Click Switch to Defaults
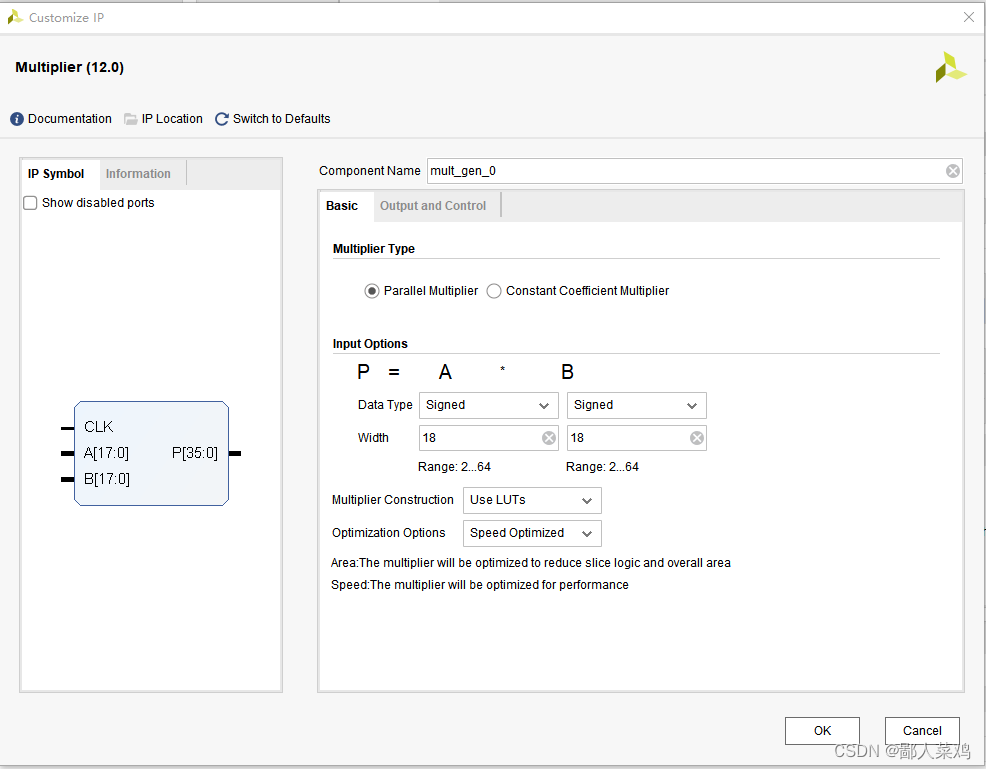 pos(282,119)
